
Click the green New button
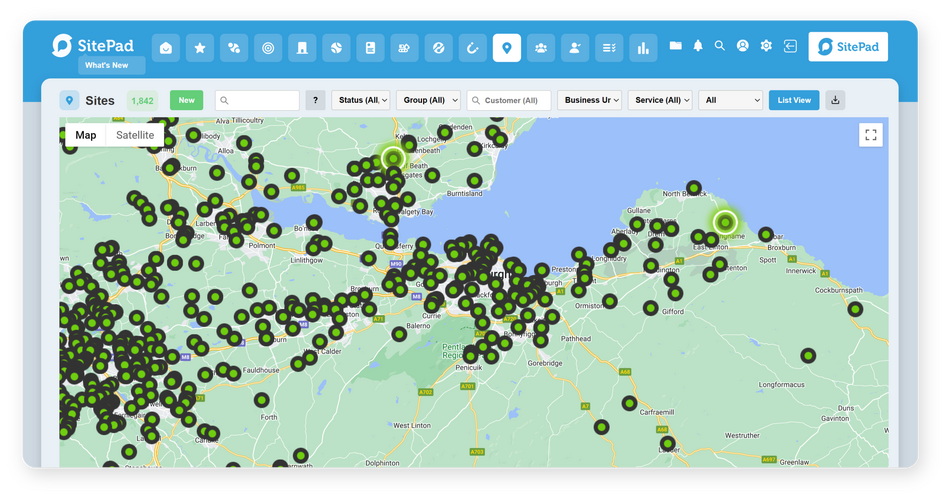coord(186,100)
